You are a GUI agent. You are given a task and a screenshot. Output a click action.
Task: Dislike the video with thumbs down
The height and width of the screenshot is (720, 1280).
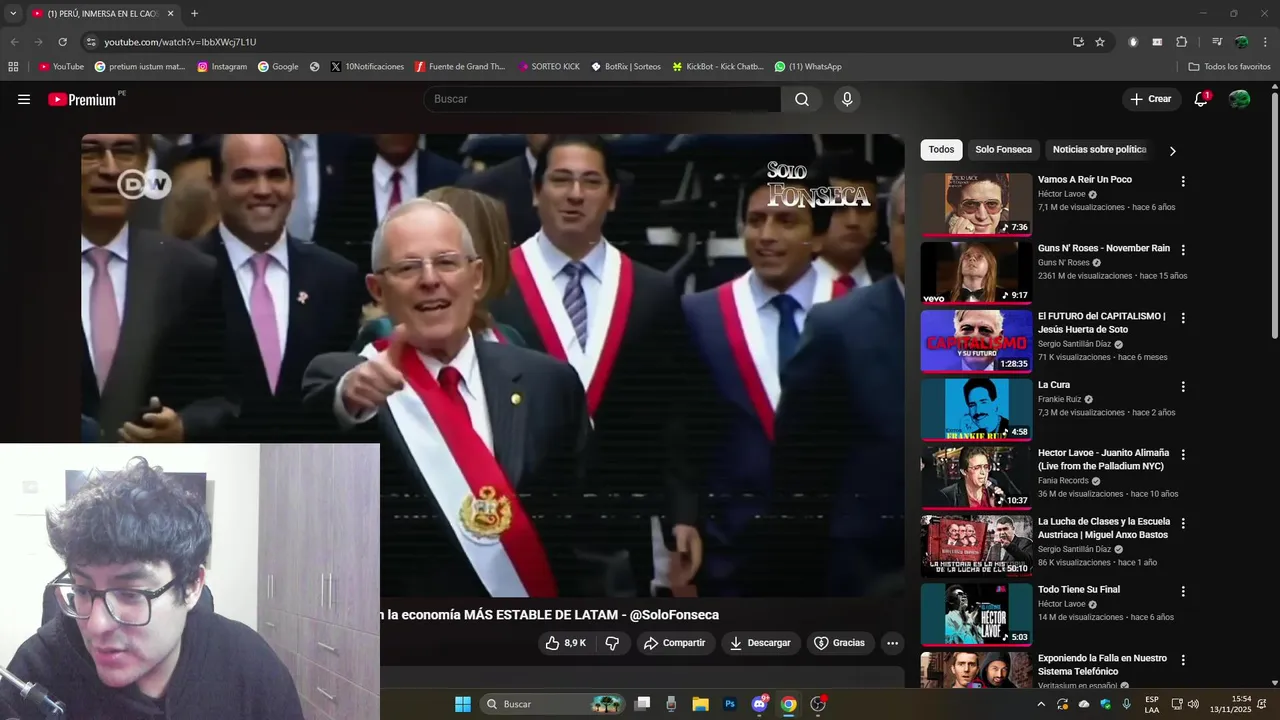pyautogui.click(x=613, y=643)
